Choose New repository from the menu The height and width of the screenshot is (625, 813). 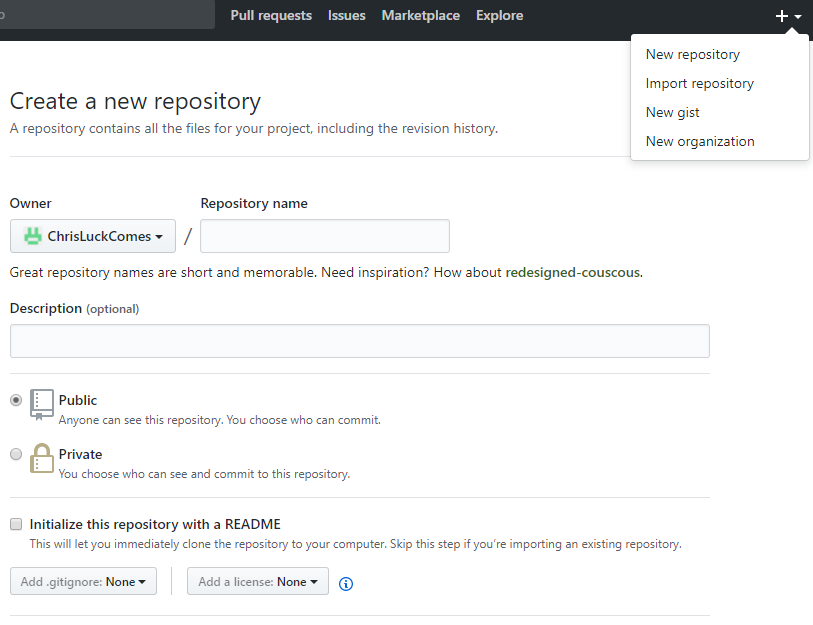[693, 54]
